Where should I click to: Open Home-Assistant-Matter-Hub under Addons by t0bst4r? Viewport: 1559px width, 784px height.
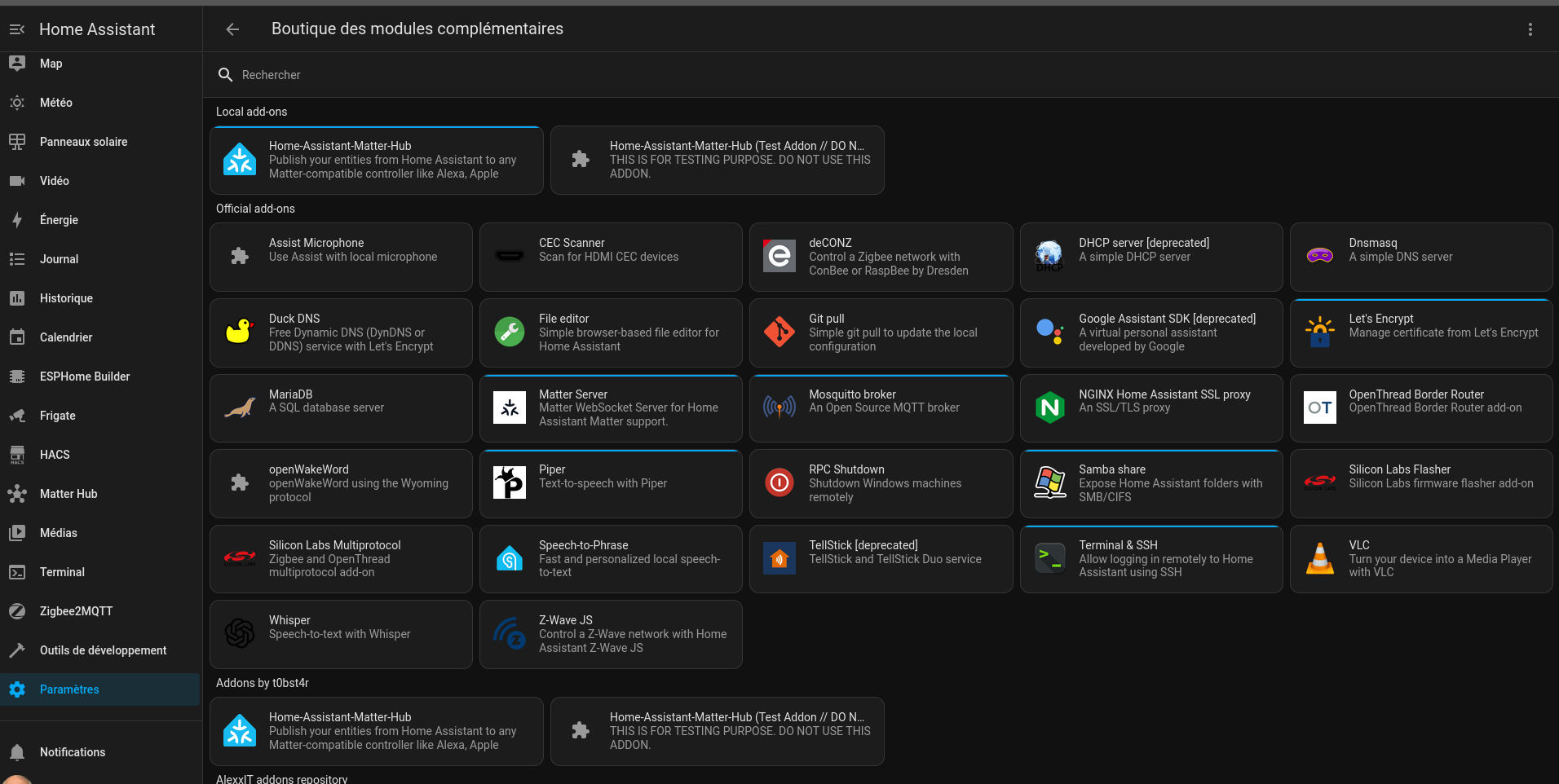pyautogui.click(x=377, y=731)
